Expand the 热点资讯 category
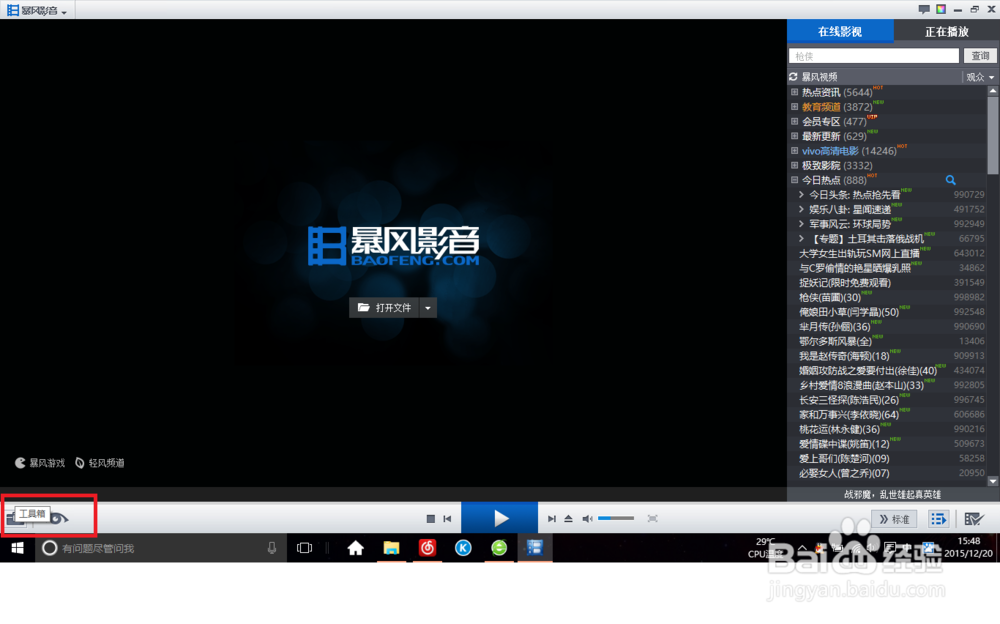Viewport: 1000px width, 624px height. pyautogui.click(x=795, y=92)
